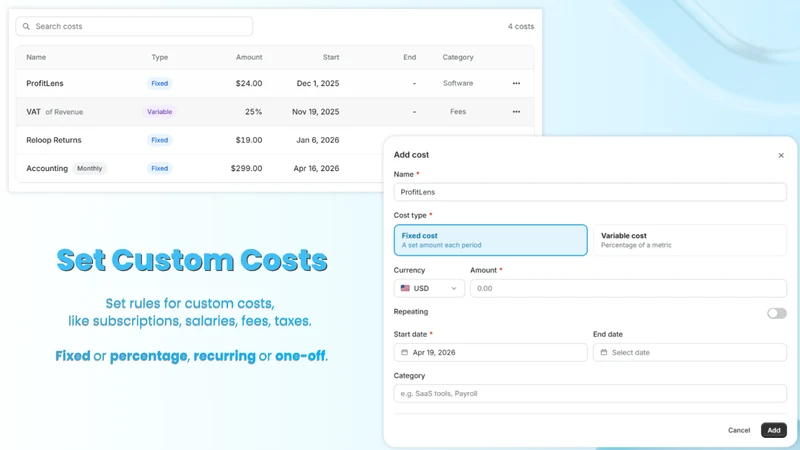Viewport: 800px width, 450px height.
Task: Click the Amount input field
Action: click(x=628, y=288)
